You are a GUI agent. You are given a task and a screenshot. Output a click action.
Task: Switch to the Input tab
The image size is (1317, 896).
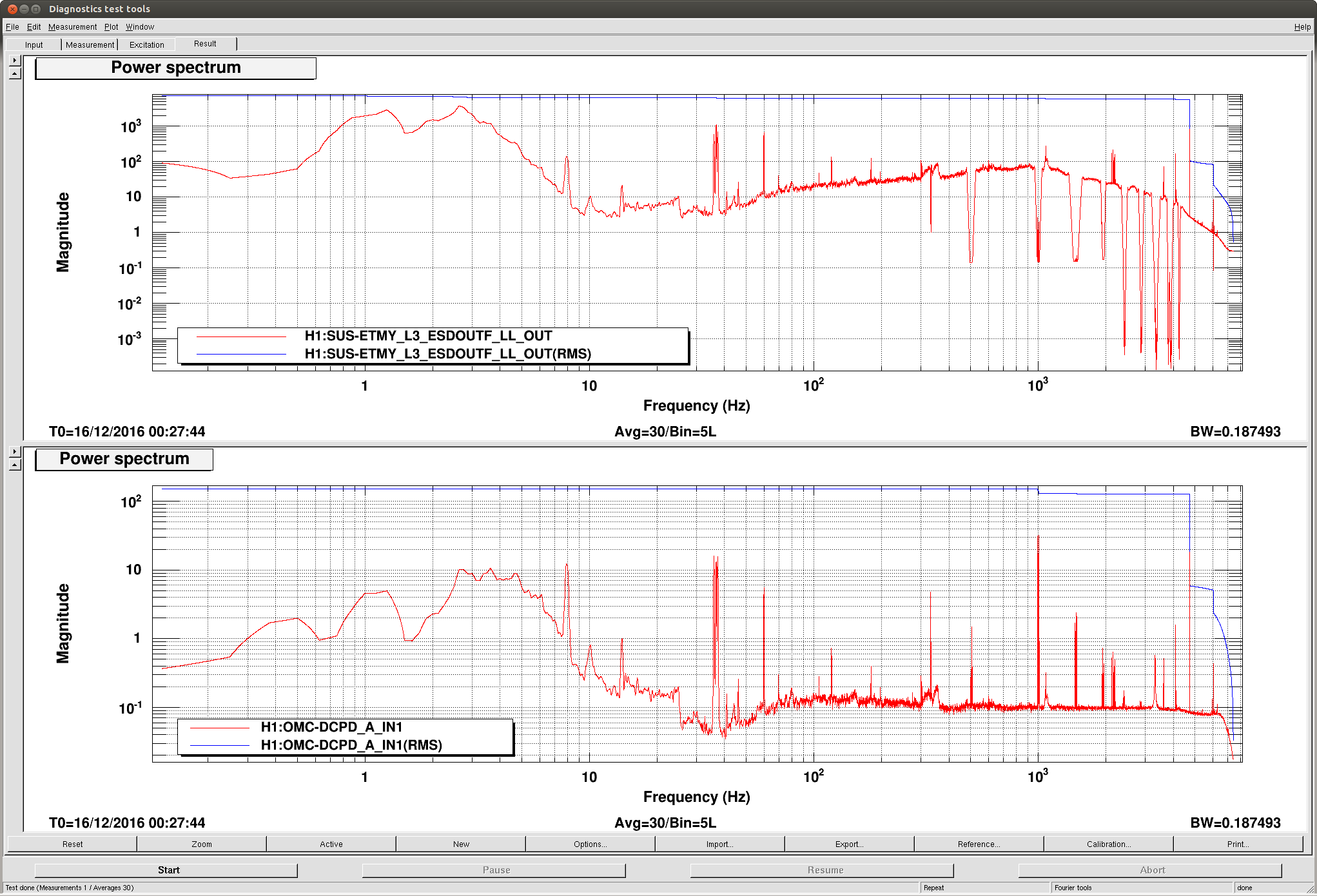pos(34,44)
